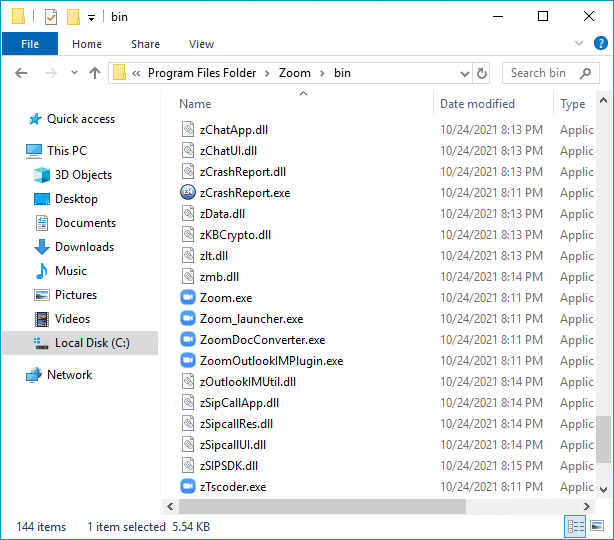Open address bar history dropdown
Screen dimensions: 614x540
click(464, 73)
